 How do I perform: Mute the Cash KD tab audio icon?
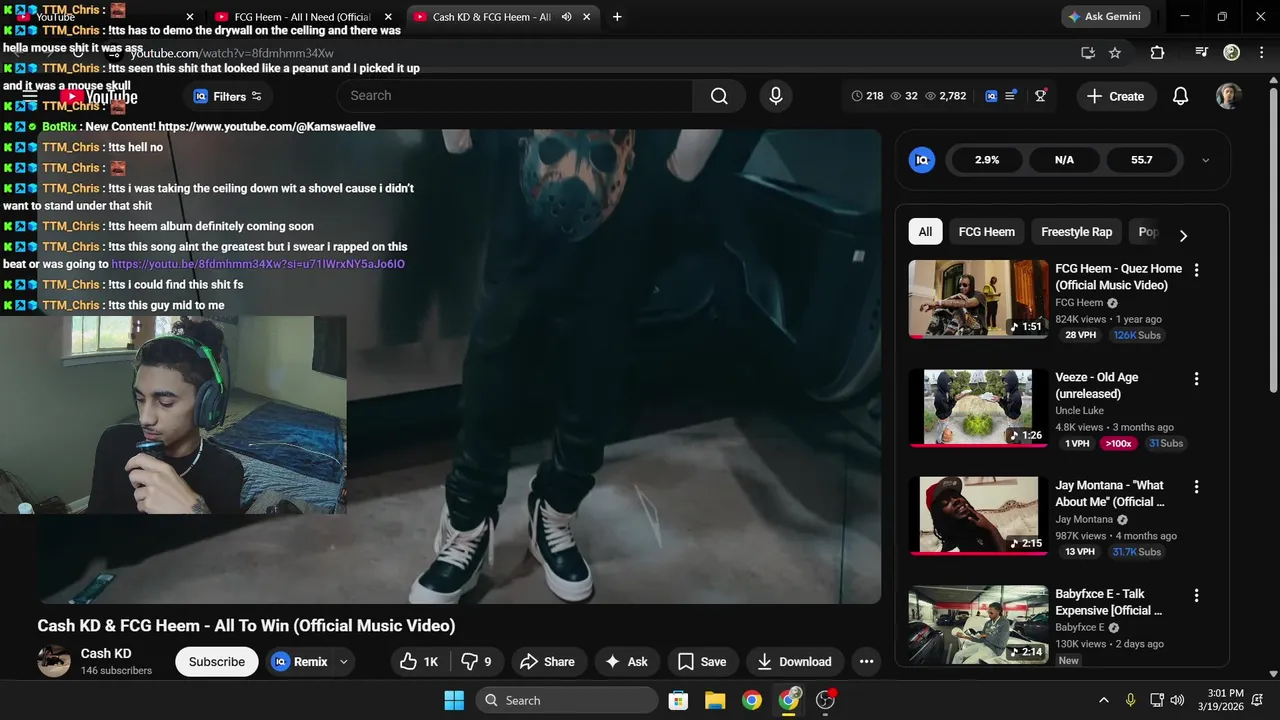[x=567, y=17]
